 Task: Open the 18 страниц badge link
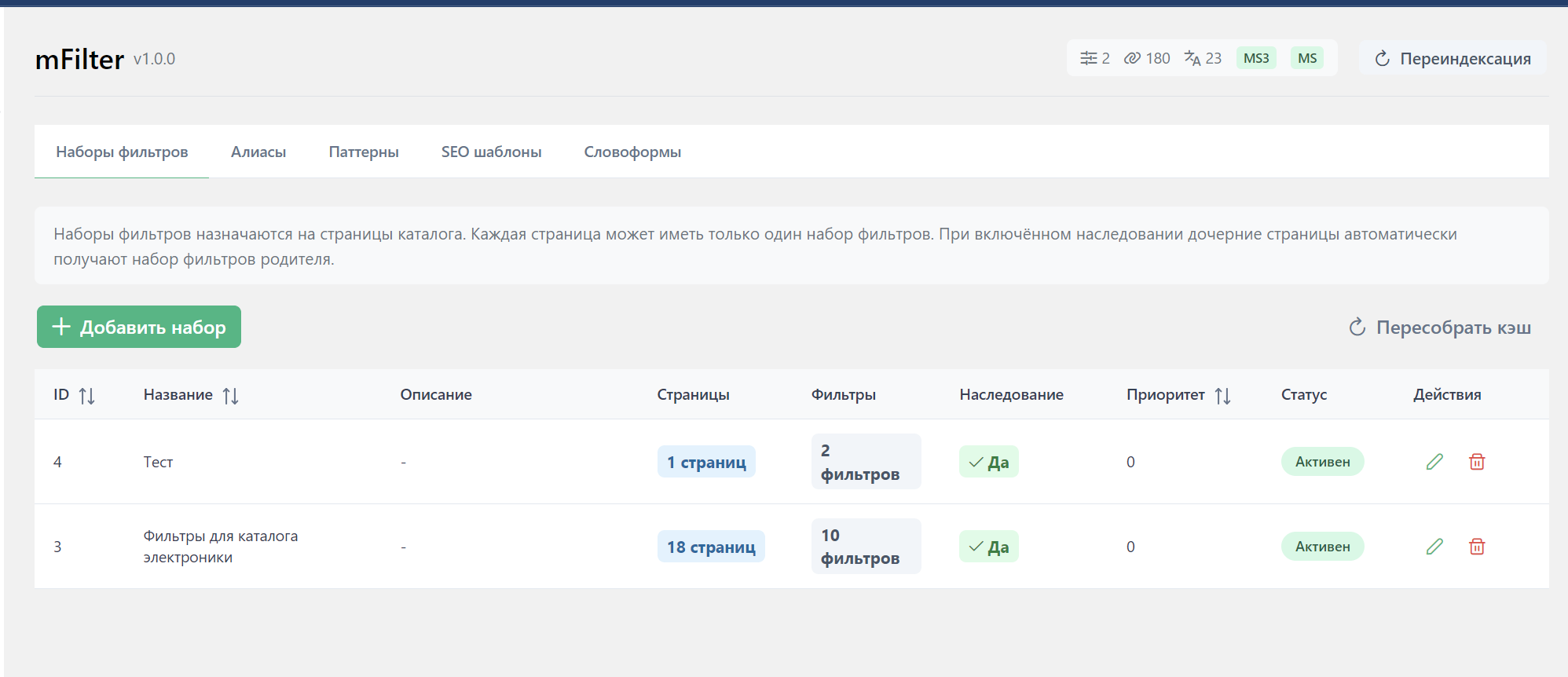click(x=711, y=547)
